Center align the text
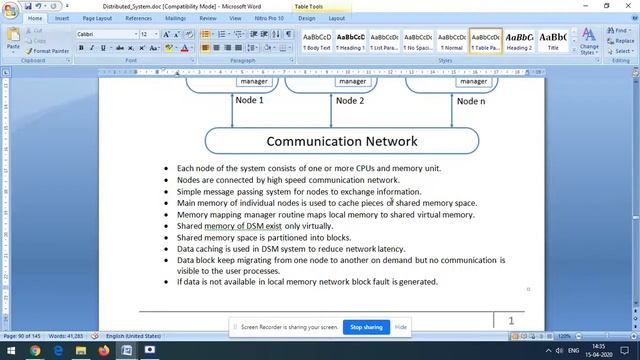The image size is (640, 360). [x=216, y=48]
